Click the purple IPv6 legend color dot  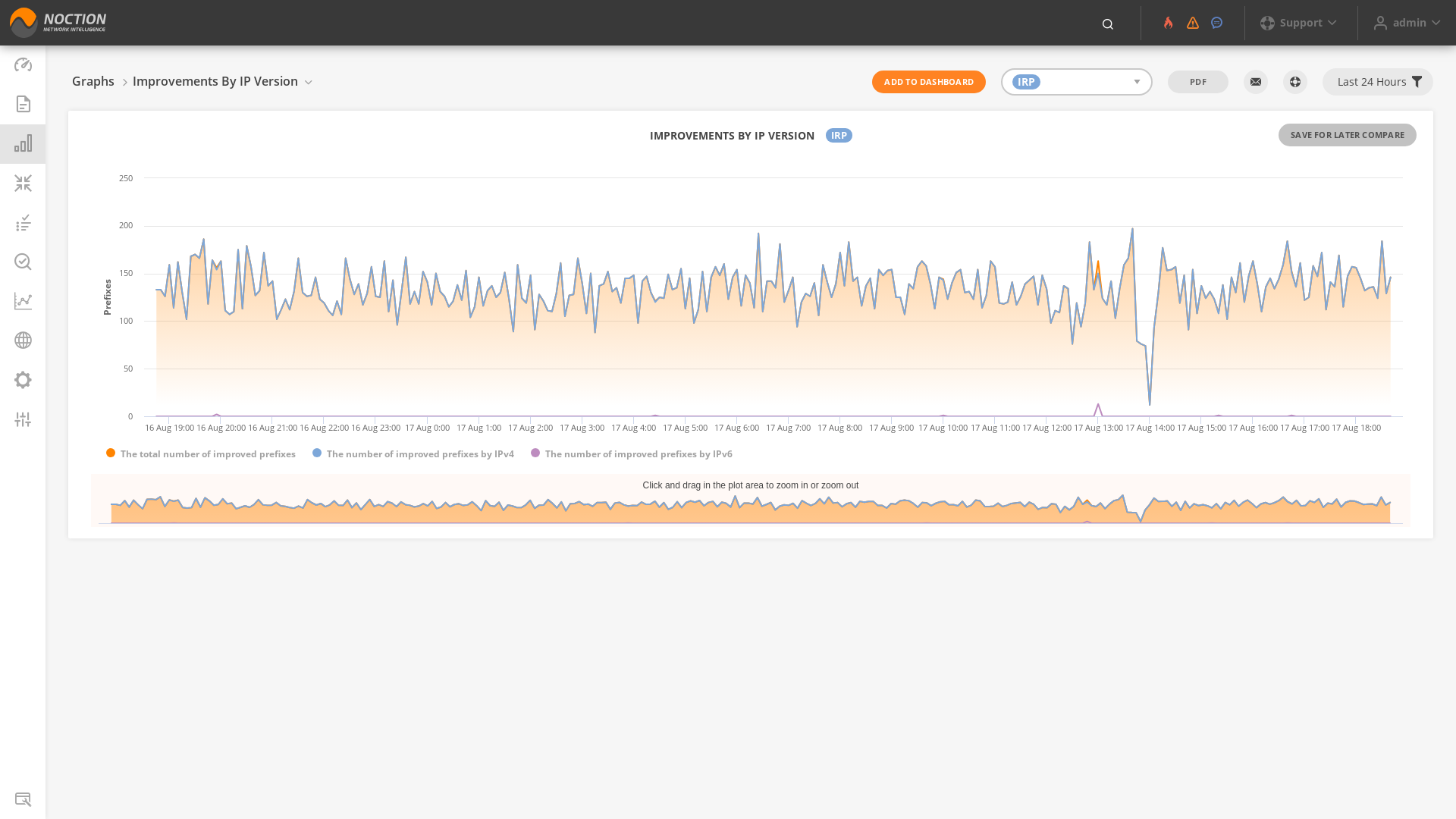click(x=535, y=453)
